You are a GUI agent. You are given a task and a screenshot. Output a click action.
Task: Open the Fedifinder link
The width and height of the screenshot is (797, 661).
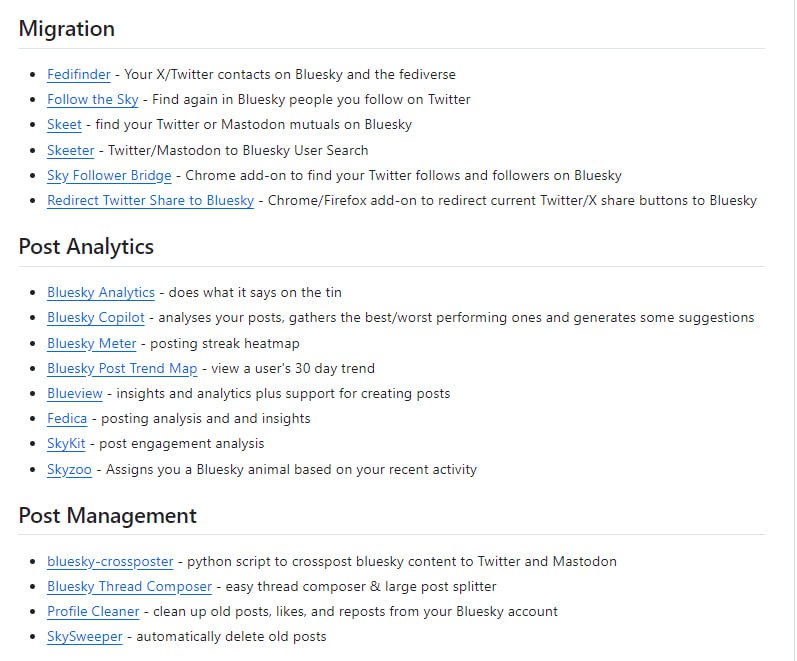click(x=78, y=74)
